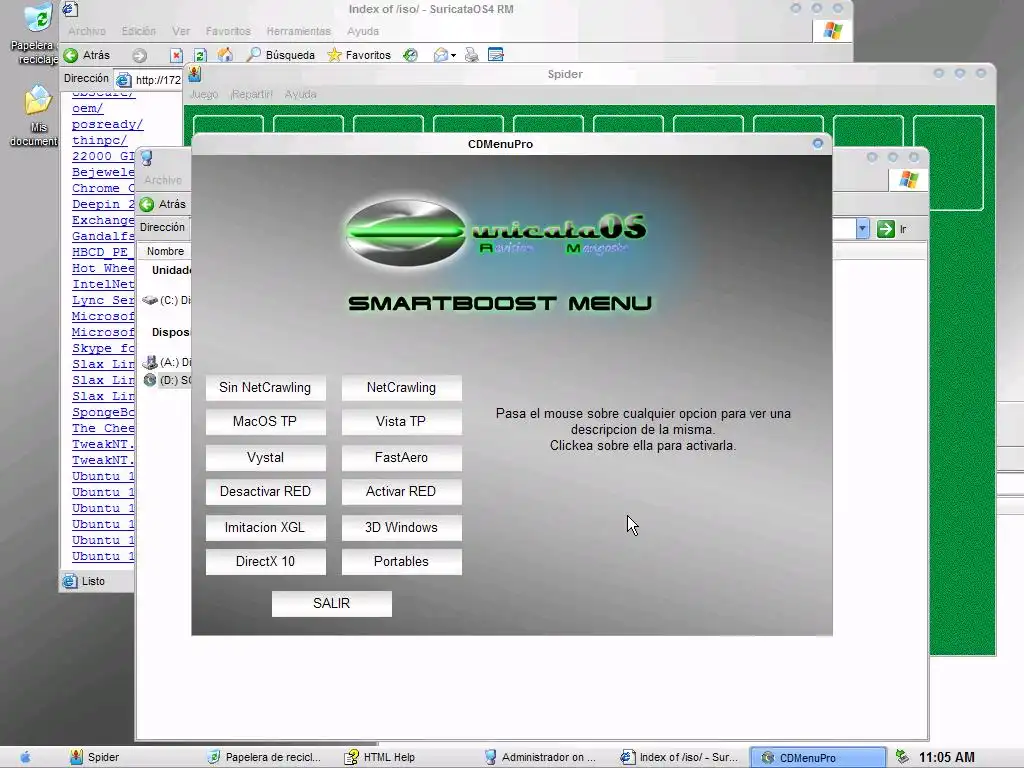
Task: Click the system tray network icon
Action: [x=902, y=756]
